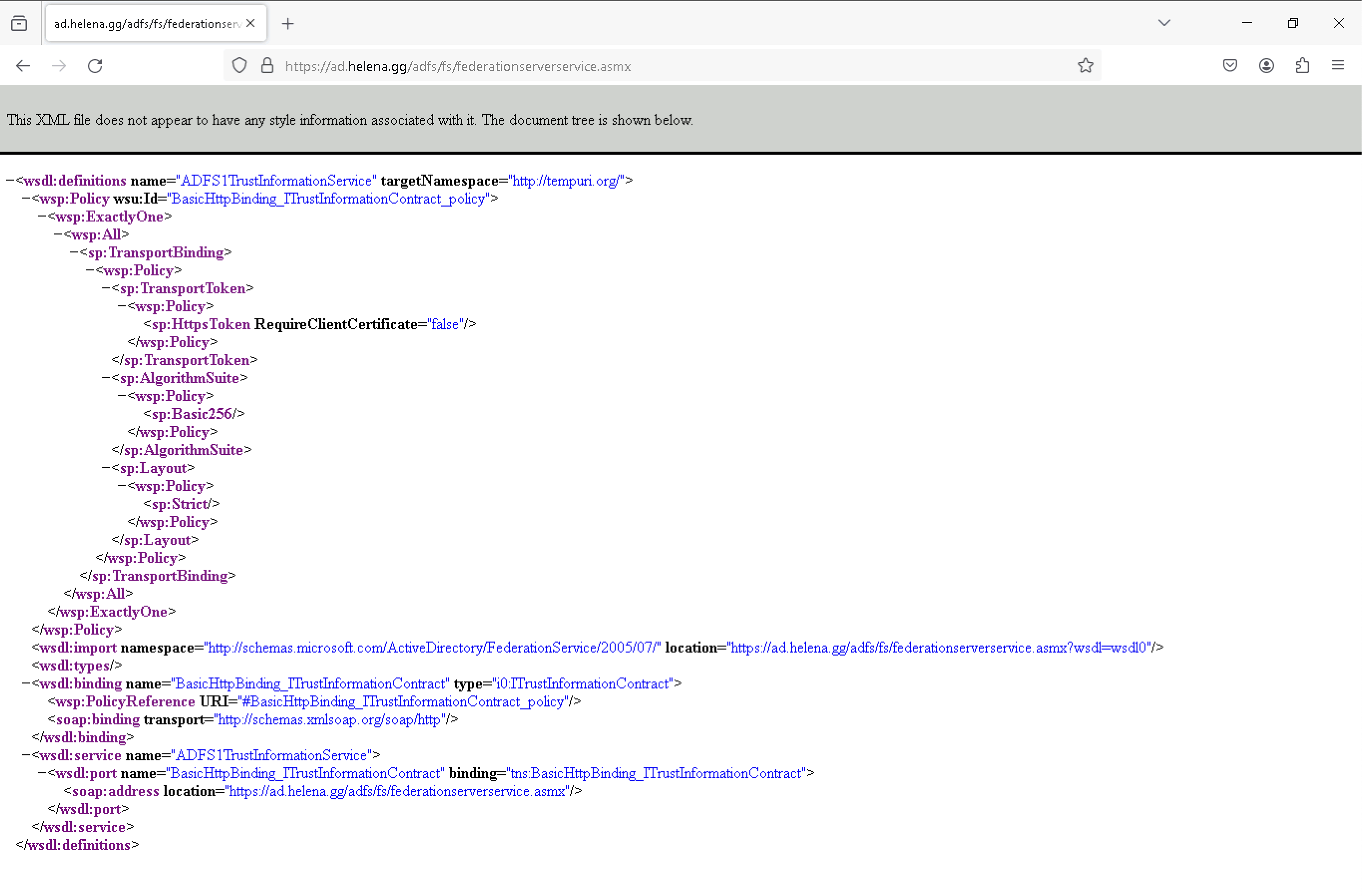Open the list all tabs dropdown

(x=1164, y=23)
